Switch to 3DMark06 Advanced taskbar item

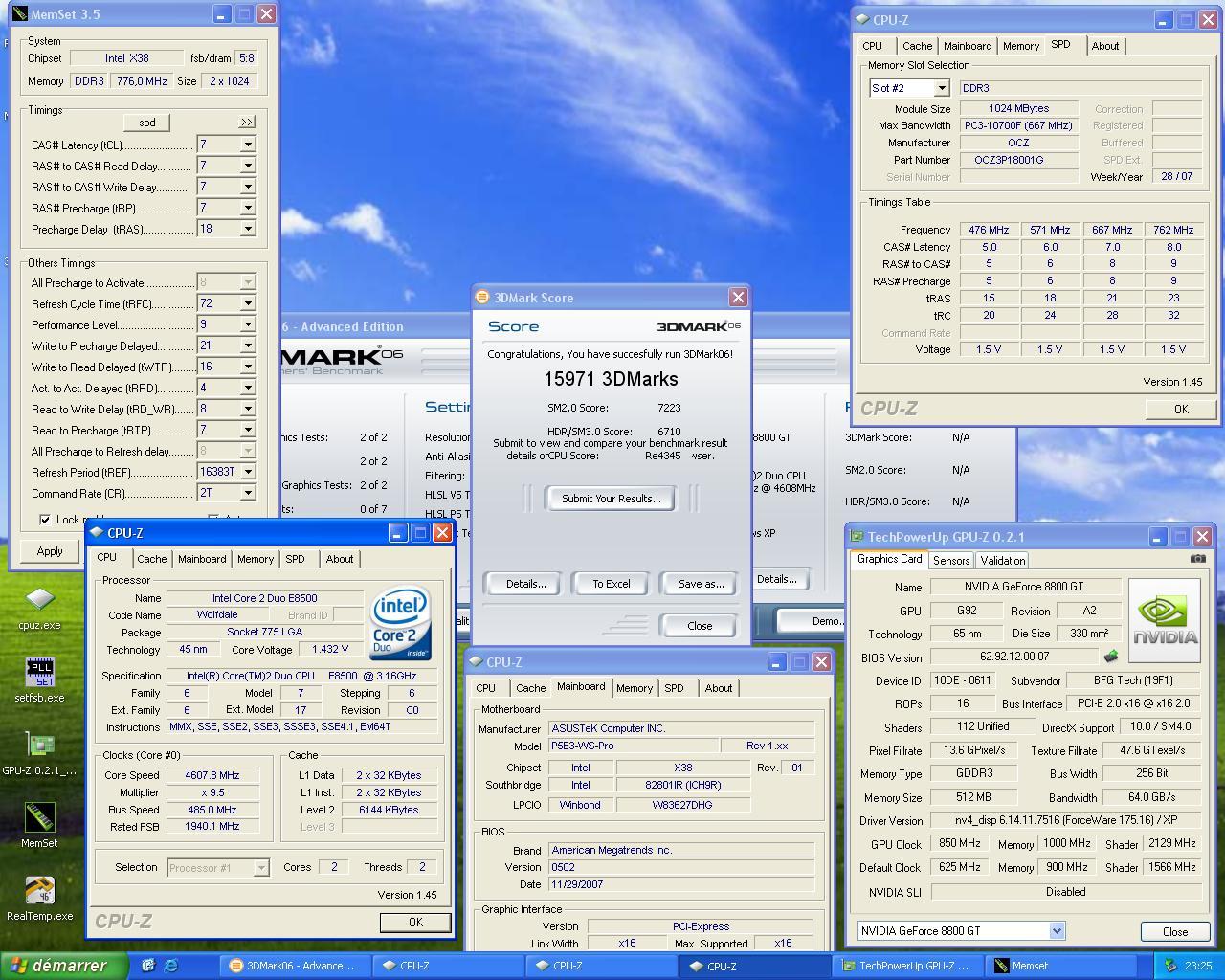tap(294, 966)
